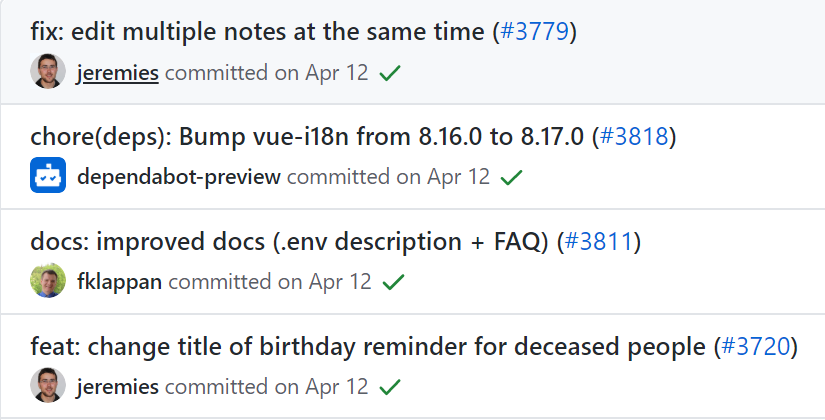Click the dependabot-preview bot avatar
This screenshot has height=420, width=825.
[48, 177]
